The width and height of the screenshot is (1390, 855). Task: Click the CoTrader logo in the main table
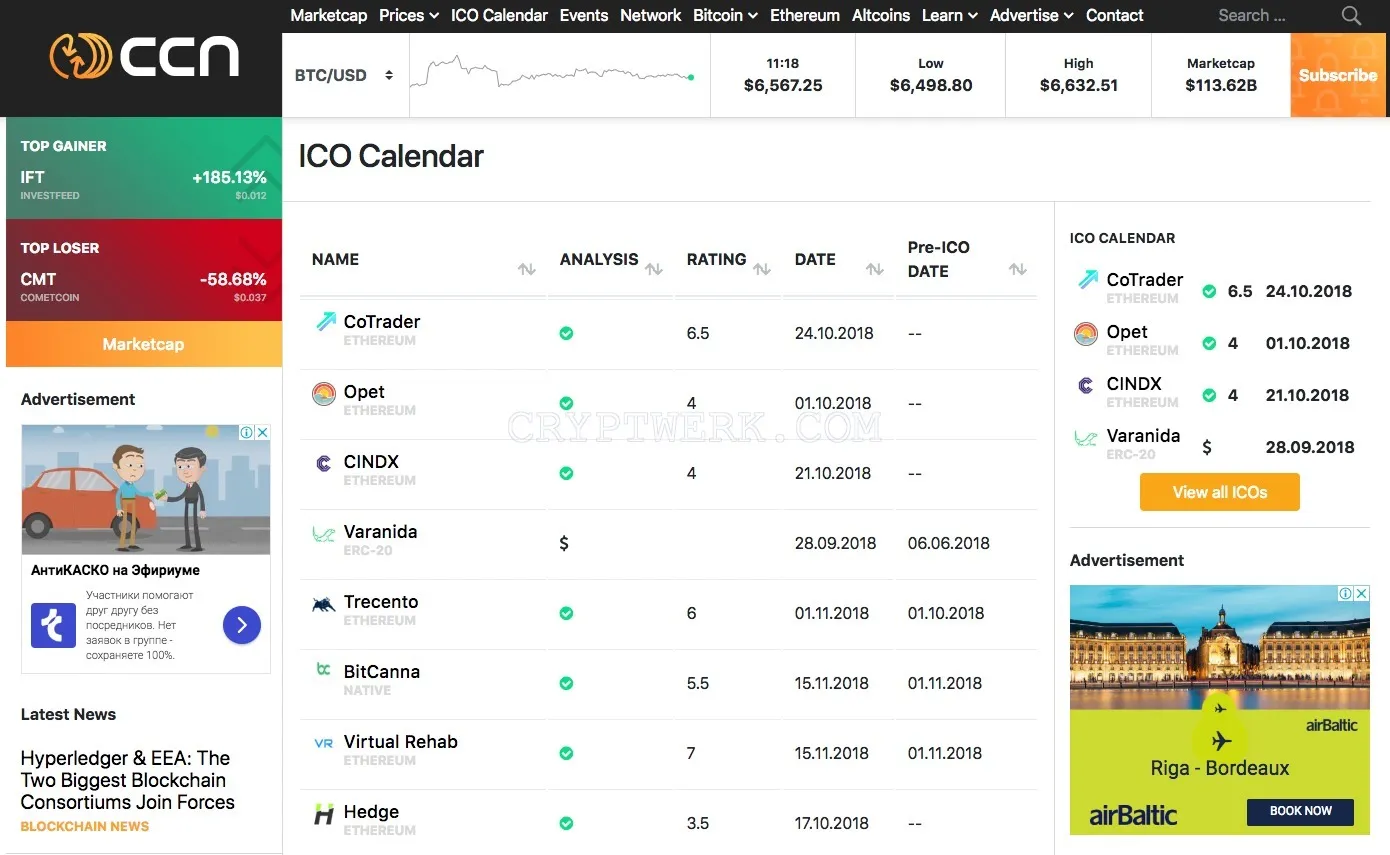click(326, 322)
